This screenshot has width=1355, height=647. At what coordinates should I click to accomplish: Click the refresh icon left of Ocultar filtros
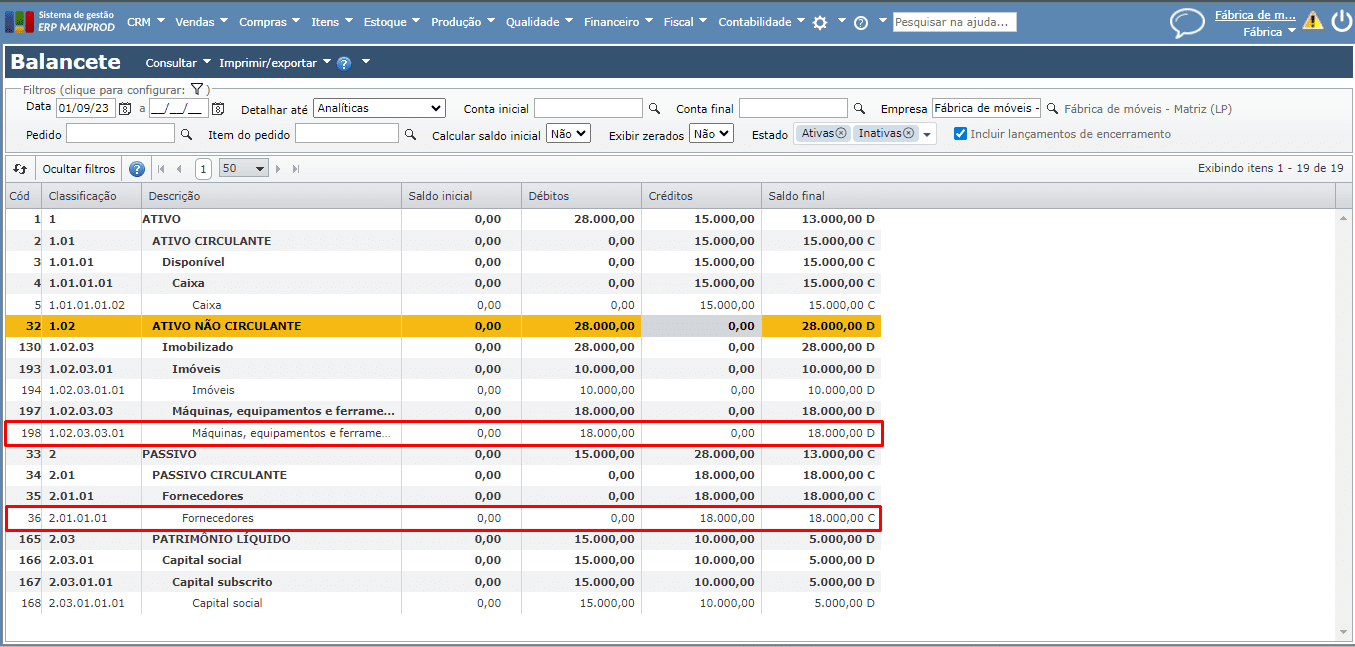pos(20,169)
